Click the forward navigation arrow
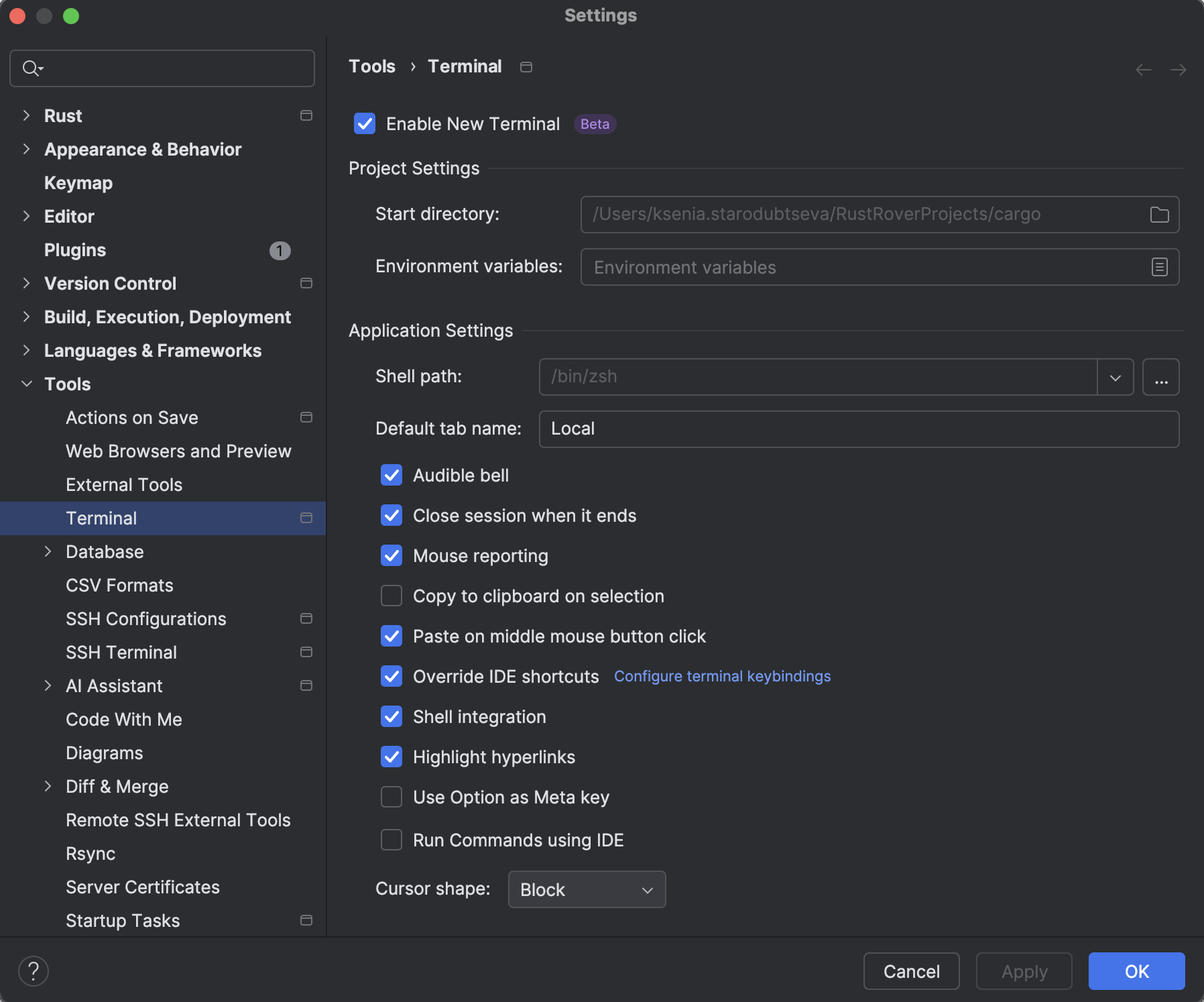The width and height of the screenshot is (1204, 1002). (1178, 69)
